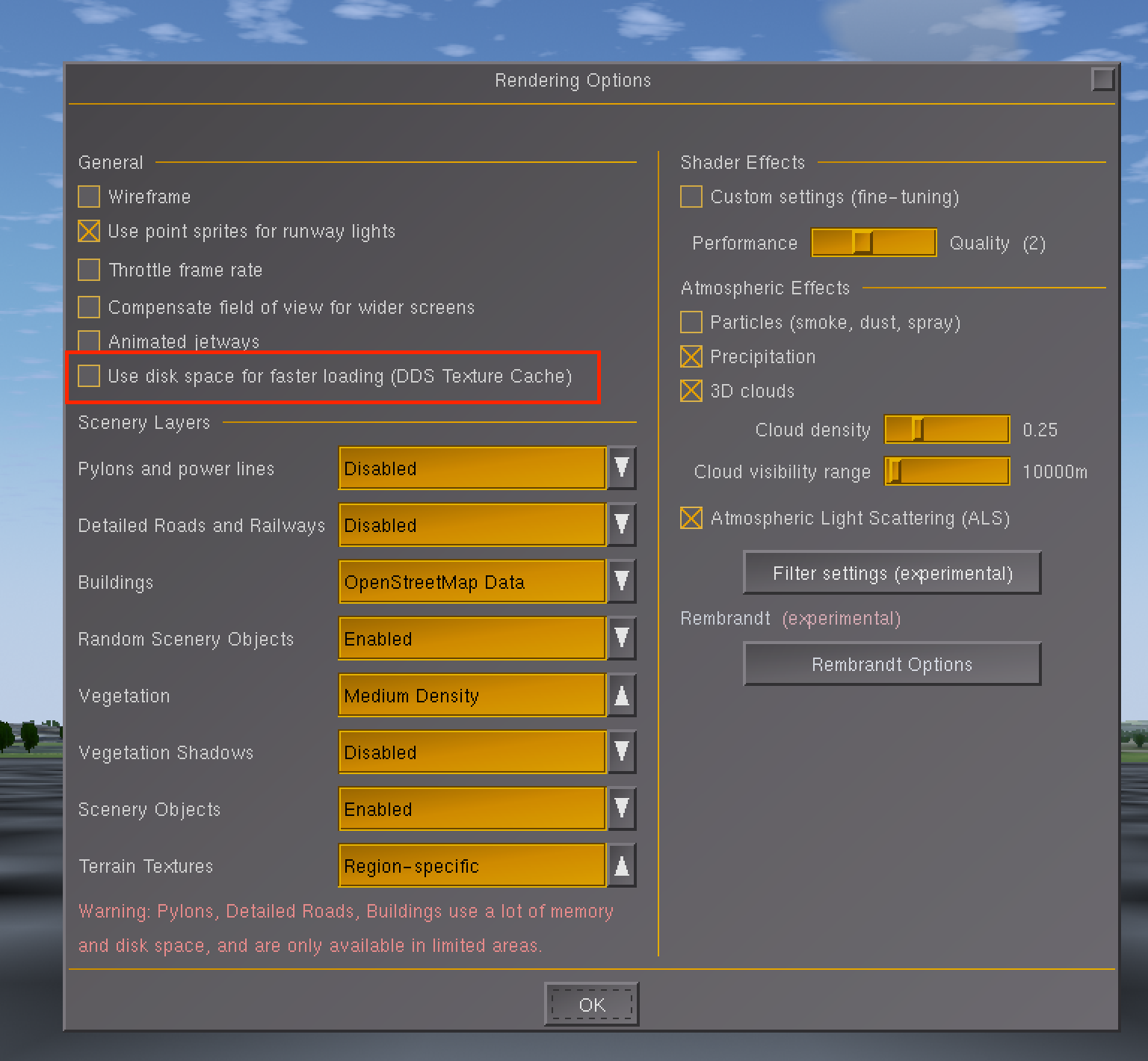This screenshot has height=1061, width=1148.
Task: Open Rembrandt Options
Action: (x=892, y=664)
